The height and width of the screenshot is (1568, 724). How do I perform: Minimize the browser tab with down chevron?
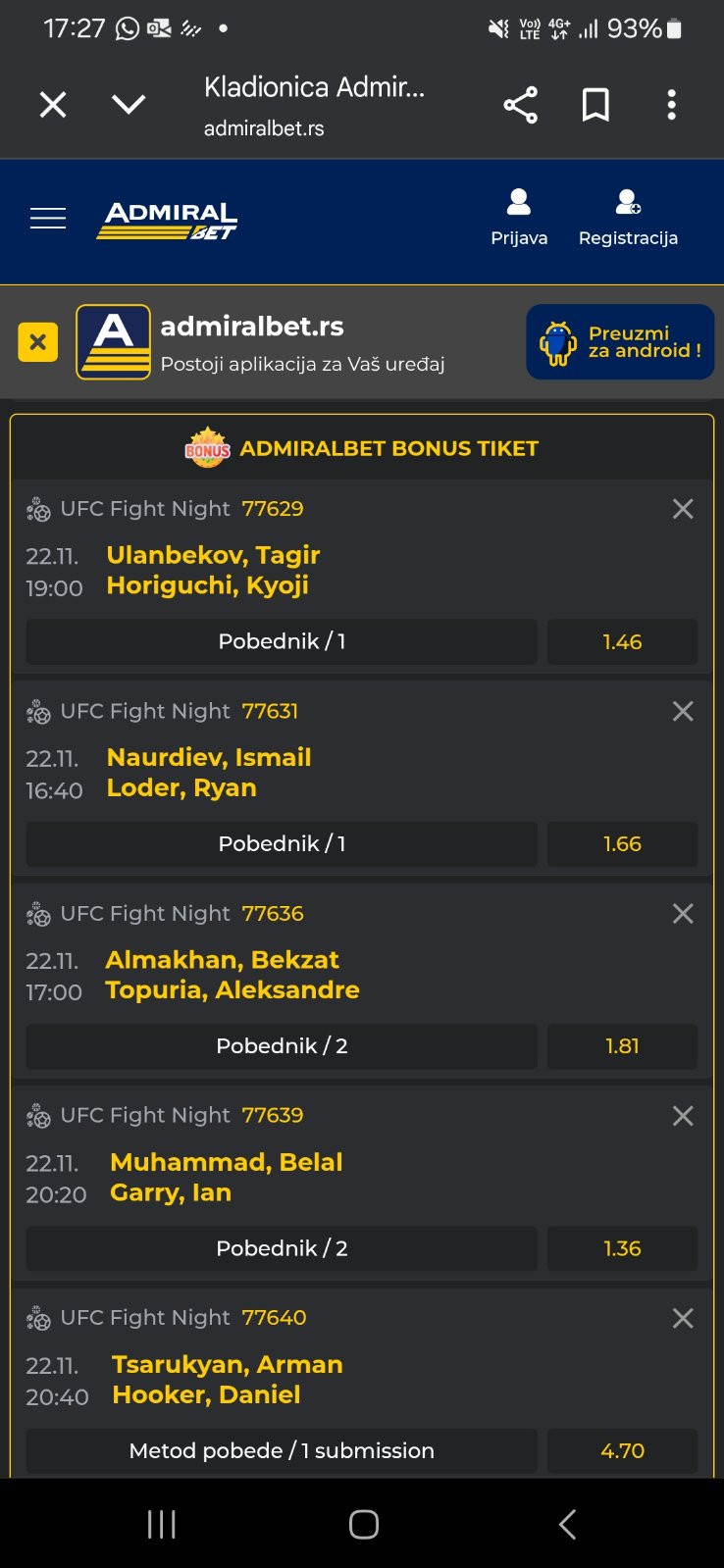129,105
